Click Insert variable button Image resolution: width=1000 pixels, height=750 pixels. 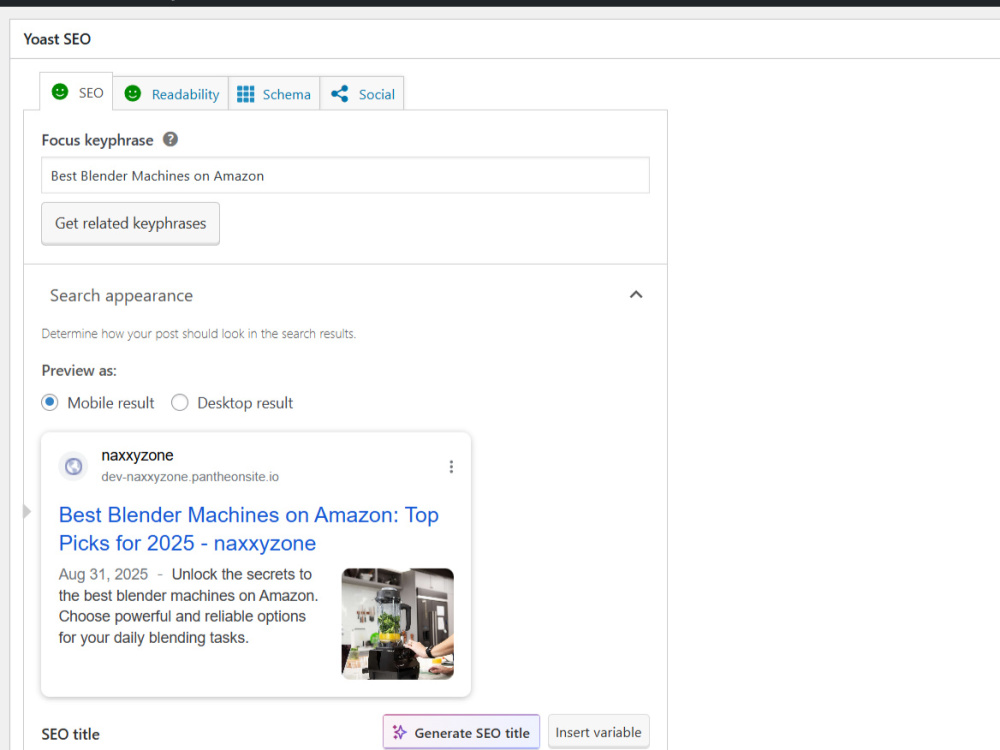[598, 732]
